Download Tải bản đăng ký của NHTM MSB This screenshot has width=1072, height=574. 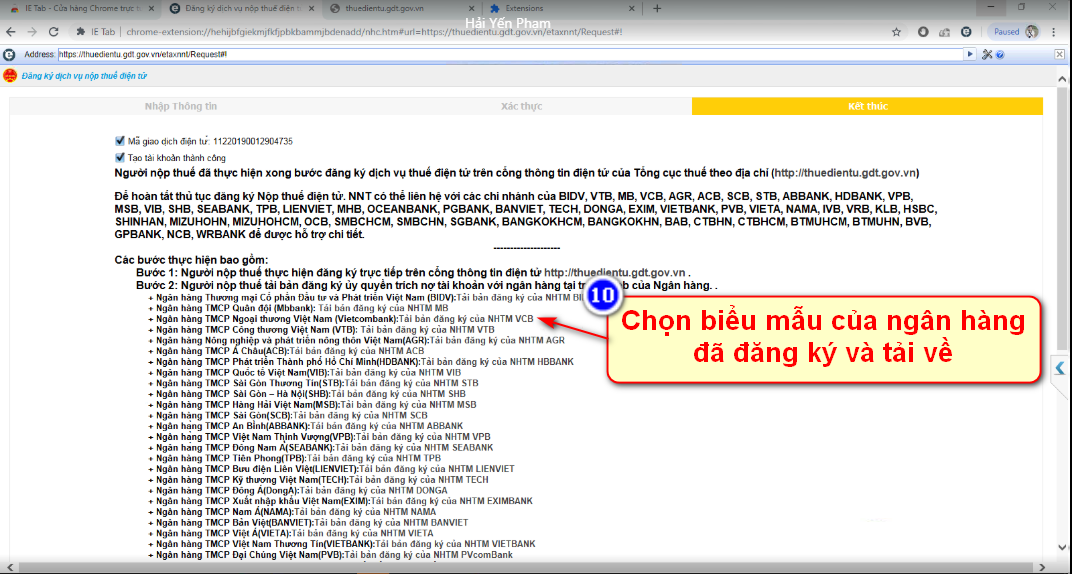pos(409,405)
